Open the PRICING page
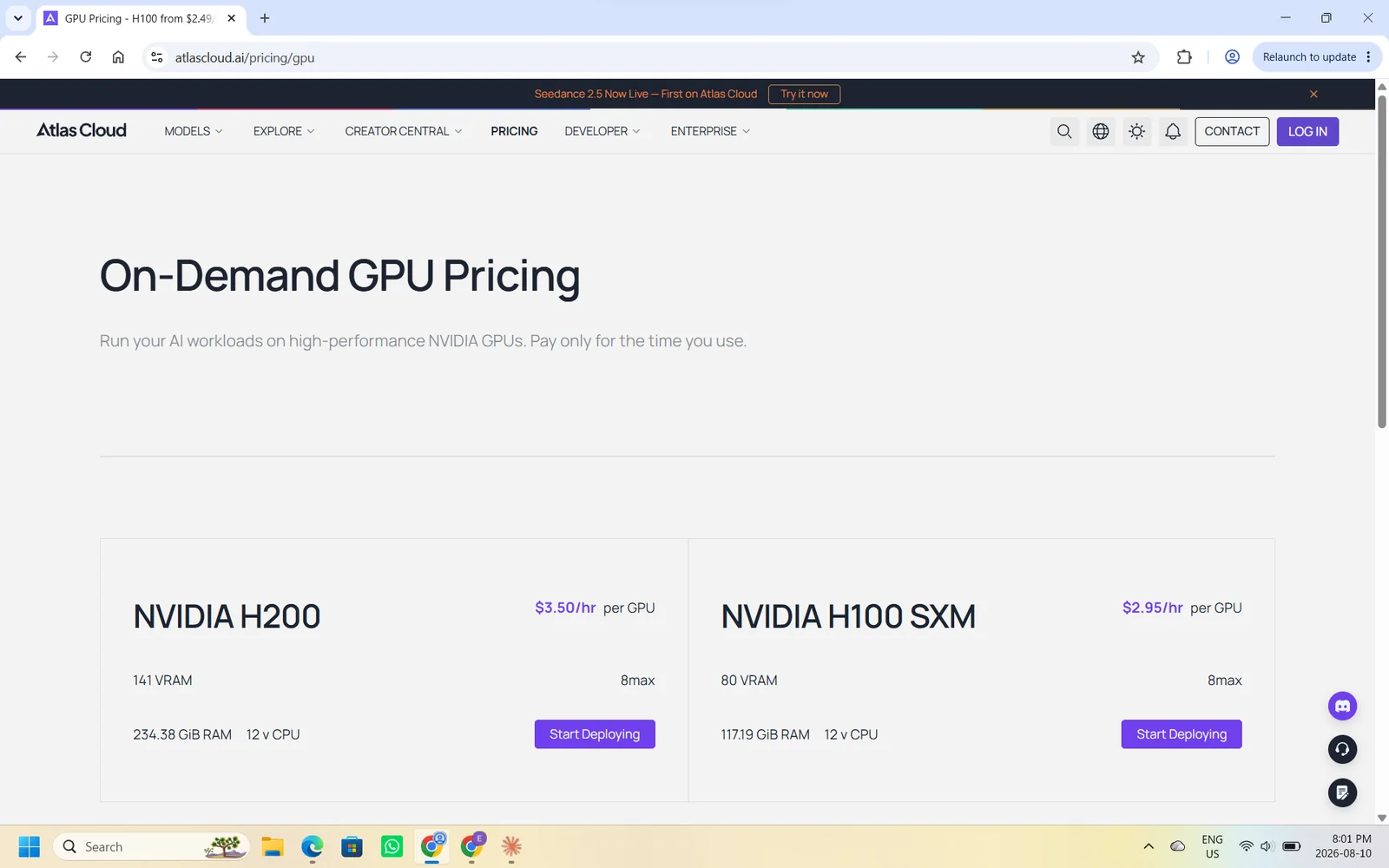Image resolution: width=1389 pixels, height=868 pixels. point(514,131)
